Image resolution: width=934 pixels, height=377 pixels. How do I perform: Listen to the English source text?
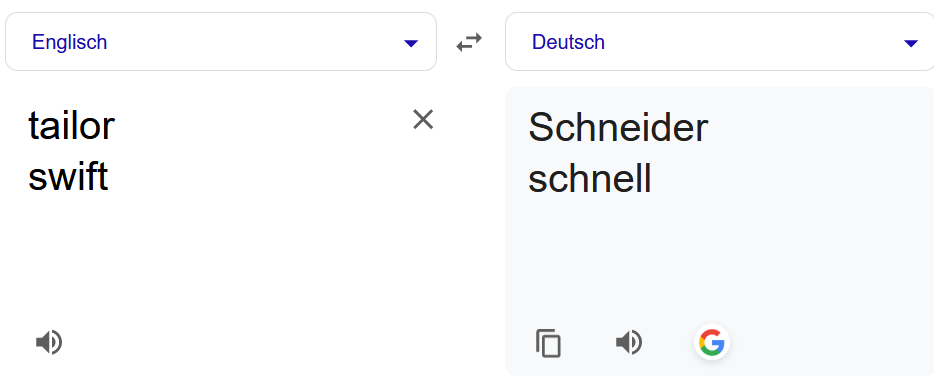tap(49, 342)
